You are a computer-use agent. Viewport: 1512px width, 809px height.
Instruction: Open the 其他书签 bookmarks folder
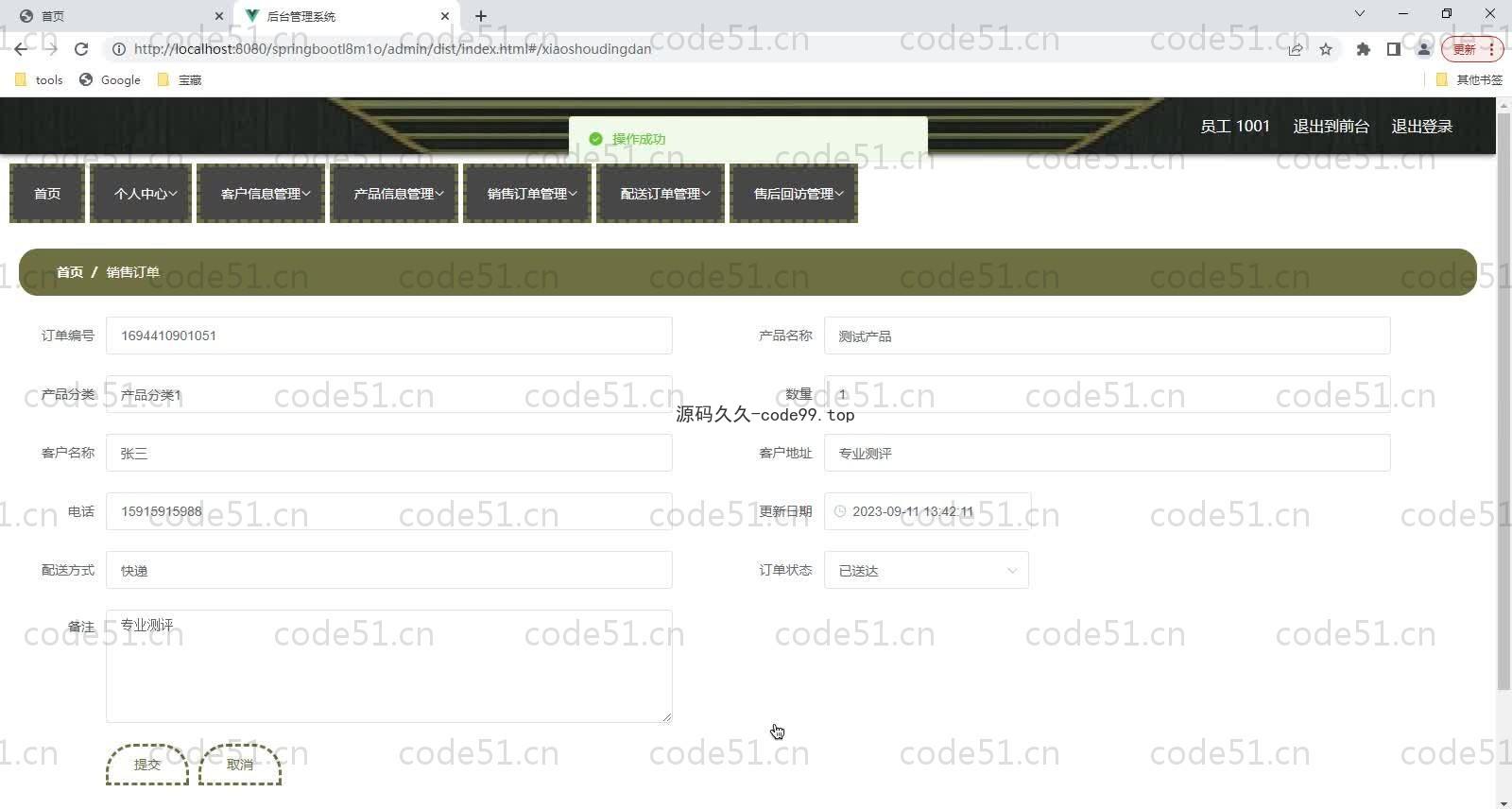(x=1469, y=80)
